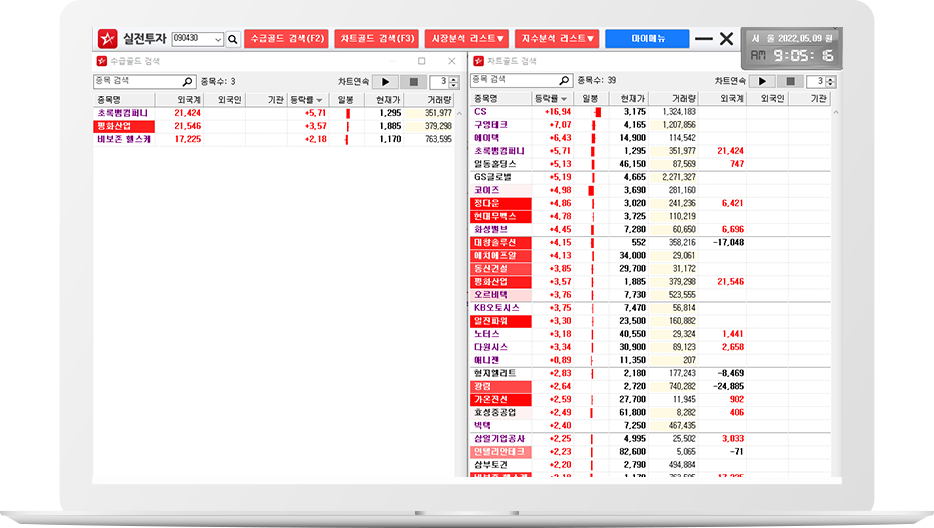Click search icon in right 종목 검색 field
Viewport: 934px width, 528px height.
(563, 81)
